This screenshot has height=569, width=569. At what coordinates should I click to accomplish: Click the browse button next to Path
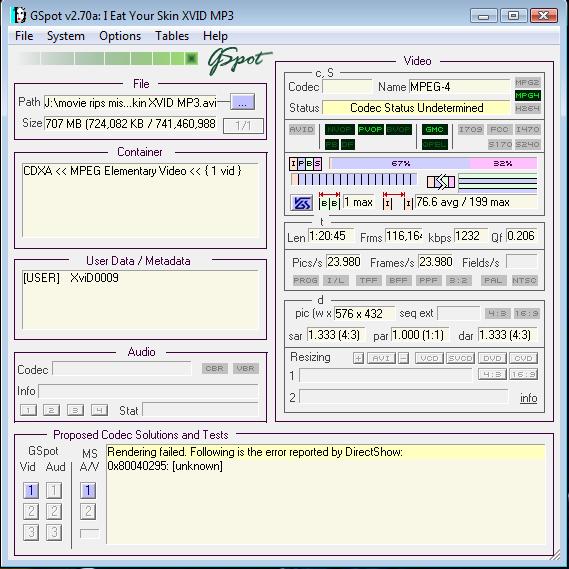pos(242,103)
